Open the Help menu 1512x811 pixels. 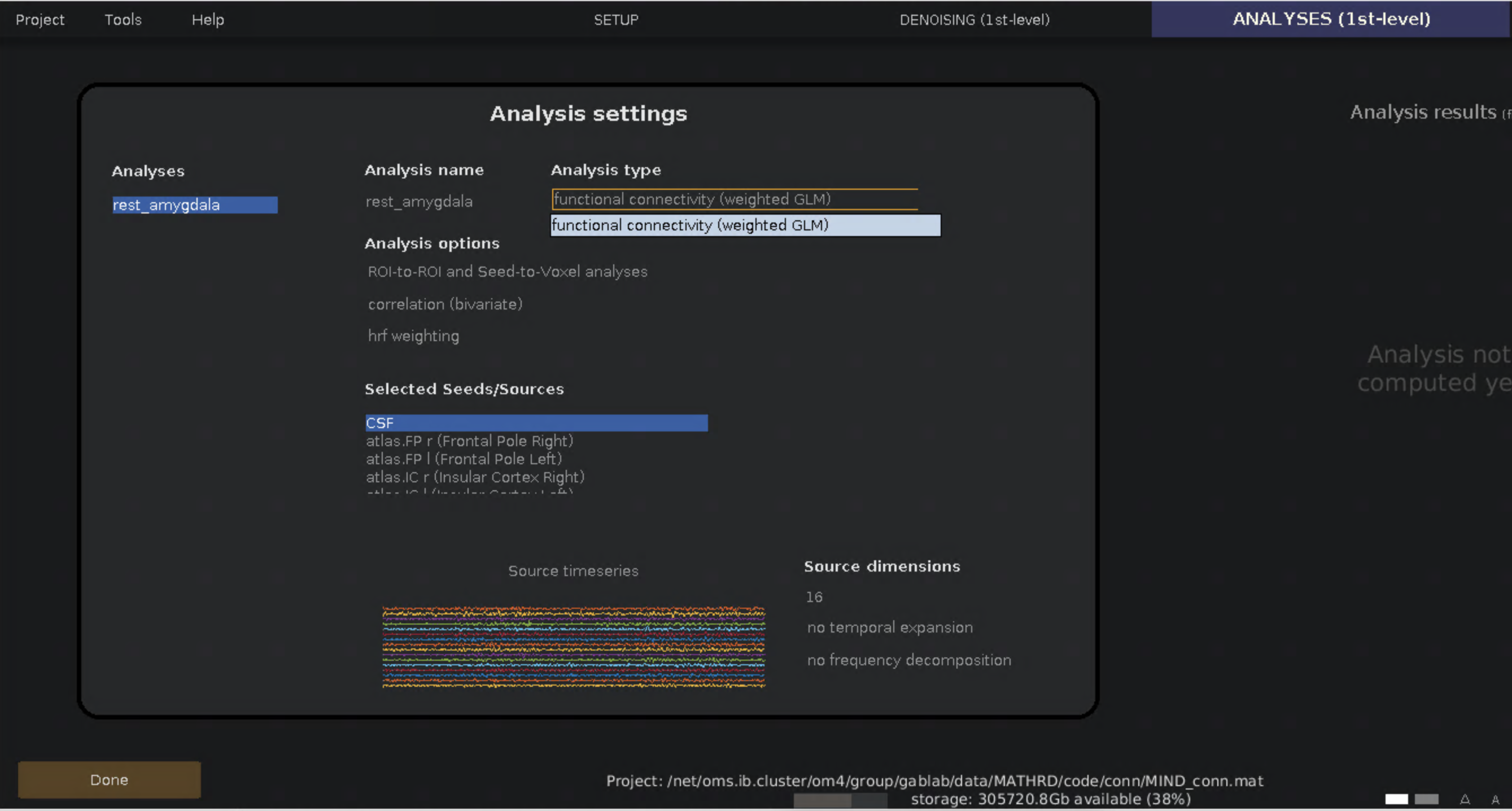(208, 19)
